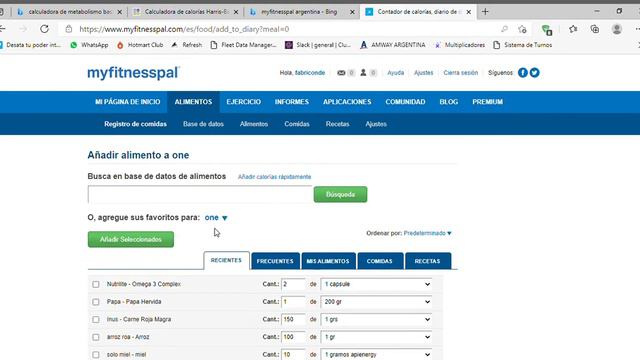Open the '1 gr' serving dropdown for Arroz
The image size is (640, 360).
(x=376, y=337)
